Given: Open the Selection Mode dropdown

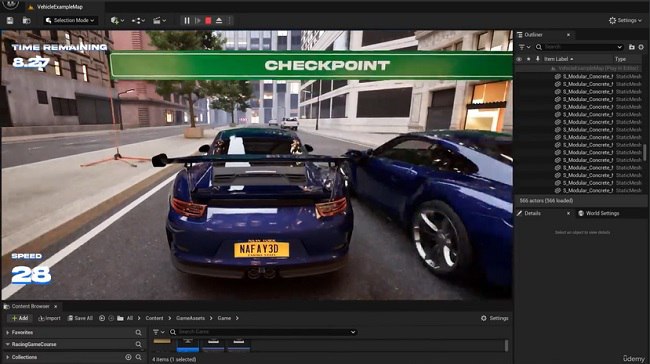Looking at the screenshot, I should (x=70, y=20).
